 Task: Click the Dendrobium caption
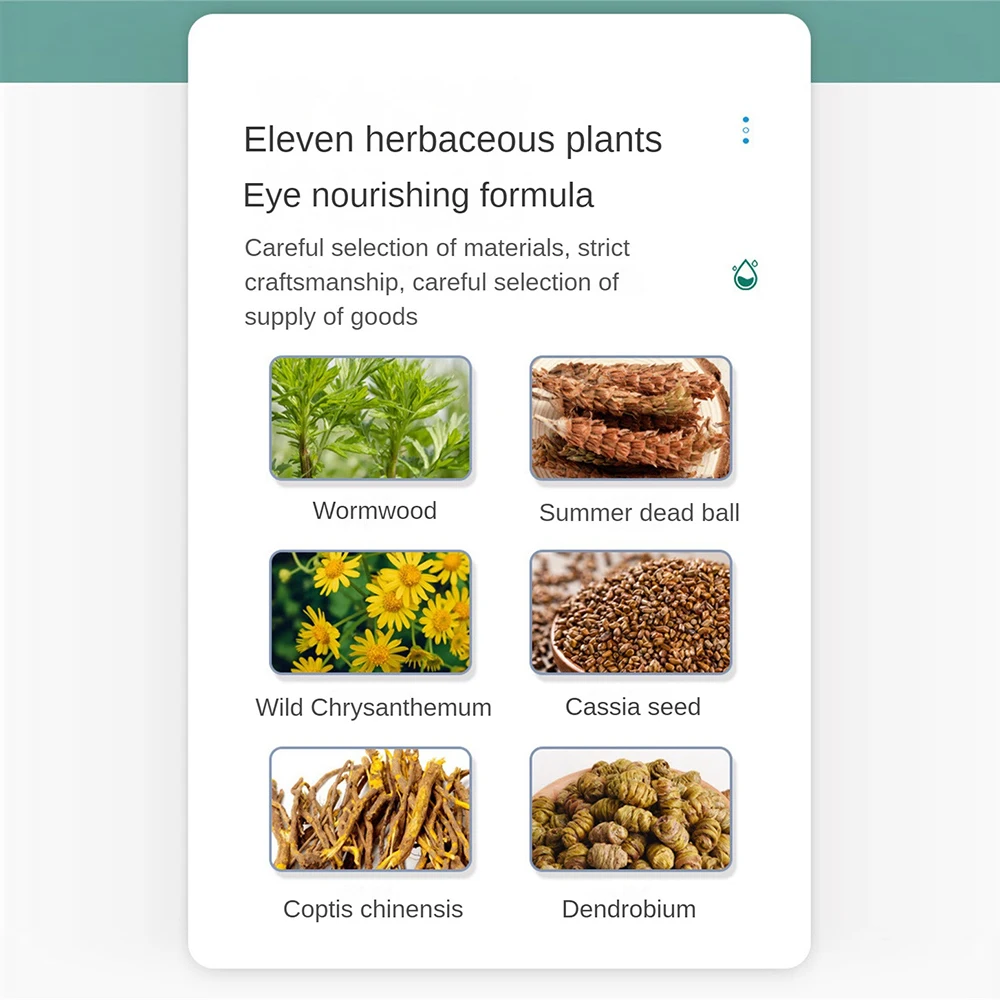629,909
